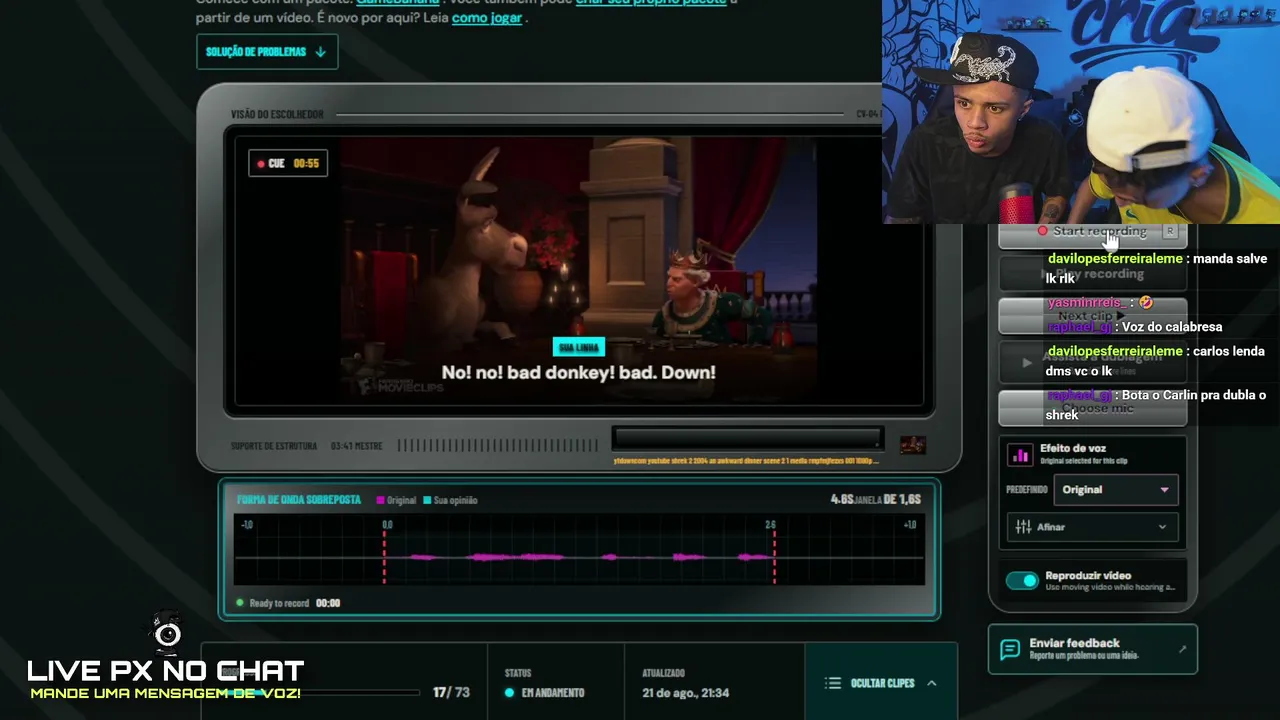
Task: Click the 'Ready to record' status text
Action: (x=279, y=603)
